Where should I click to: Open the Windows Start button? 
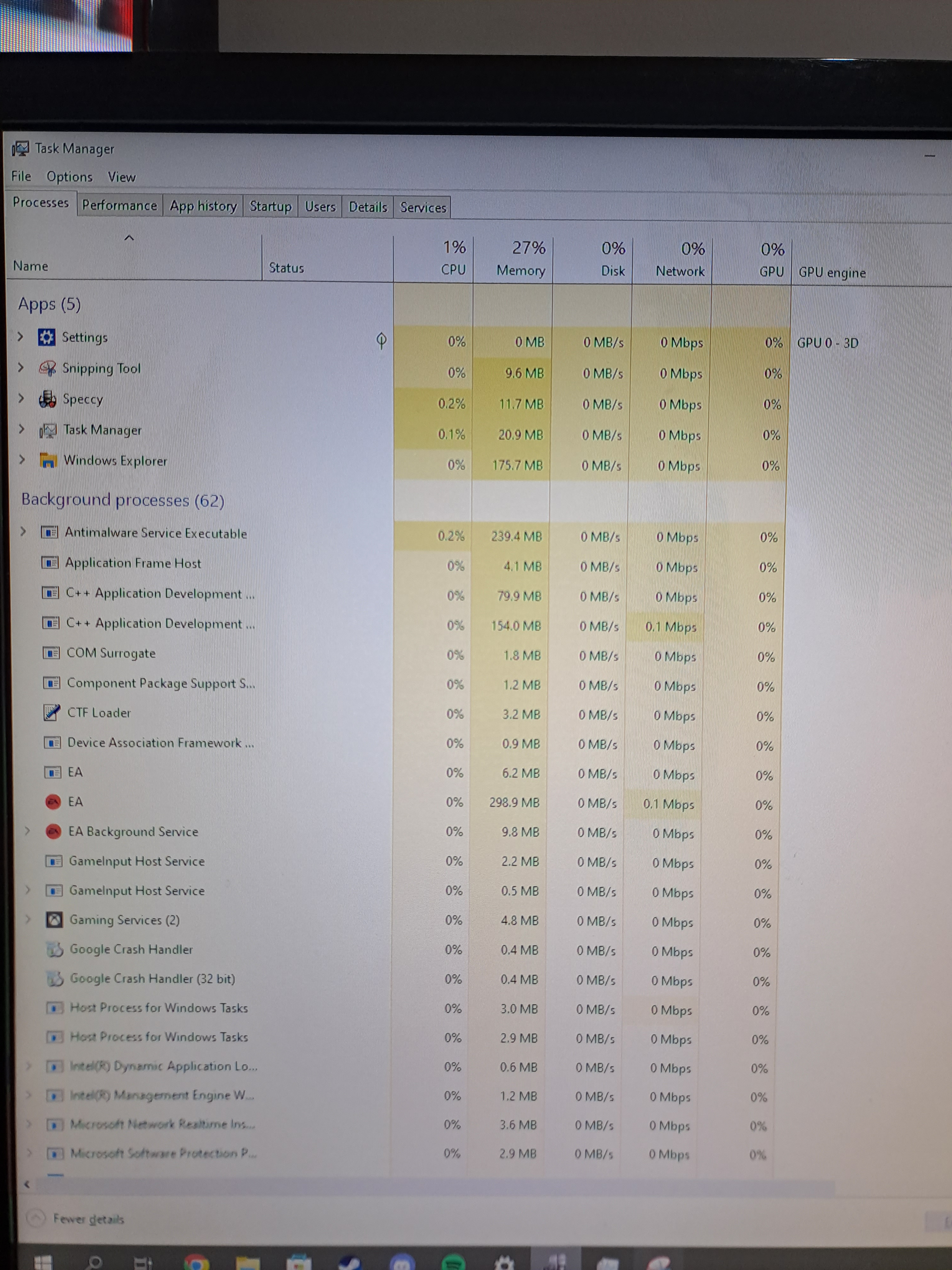(43, 1262)
